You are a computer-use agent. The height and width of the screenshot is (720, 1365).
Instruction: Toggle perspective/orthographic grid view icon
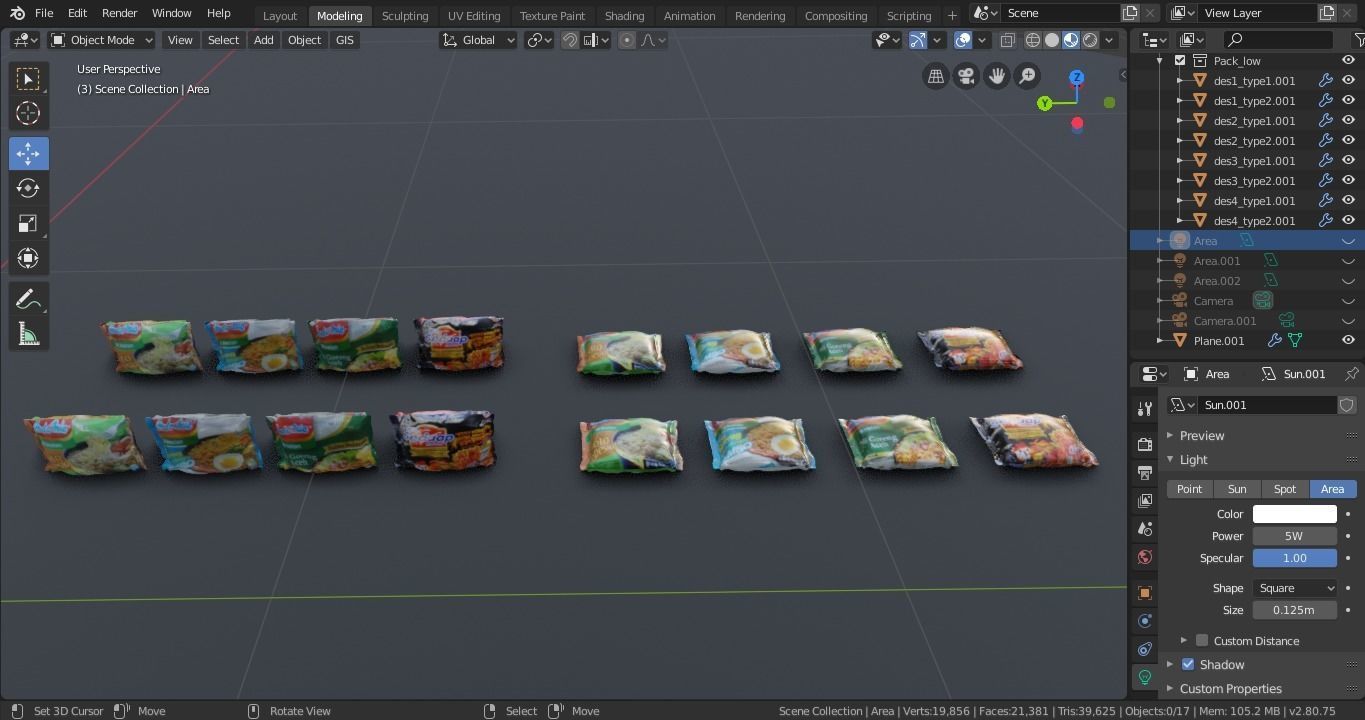pos(935,76)
